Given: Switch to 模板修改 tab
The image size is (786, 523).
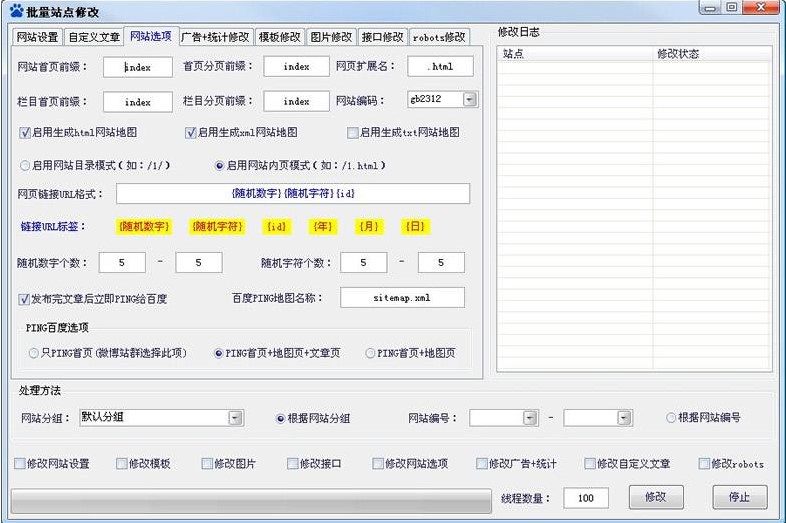Looking at the screenshot, I should (x=279, y=37).
